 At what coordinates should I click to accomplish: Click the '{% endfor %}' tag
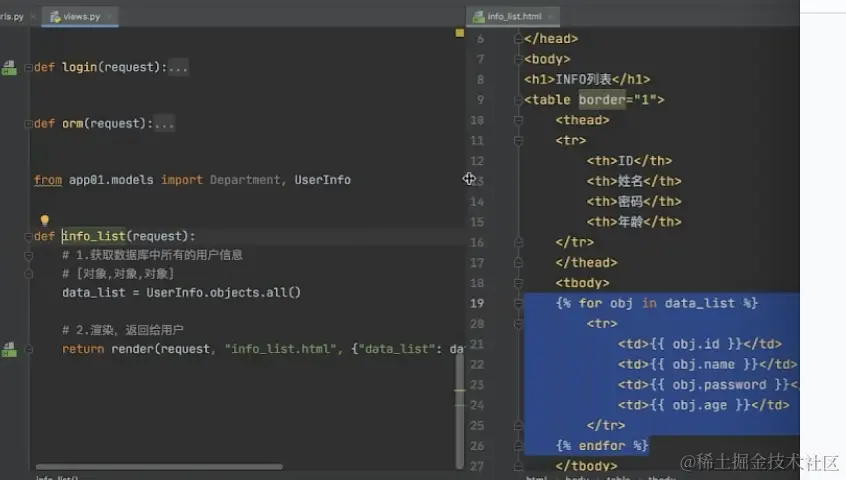(602, 445)
